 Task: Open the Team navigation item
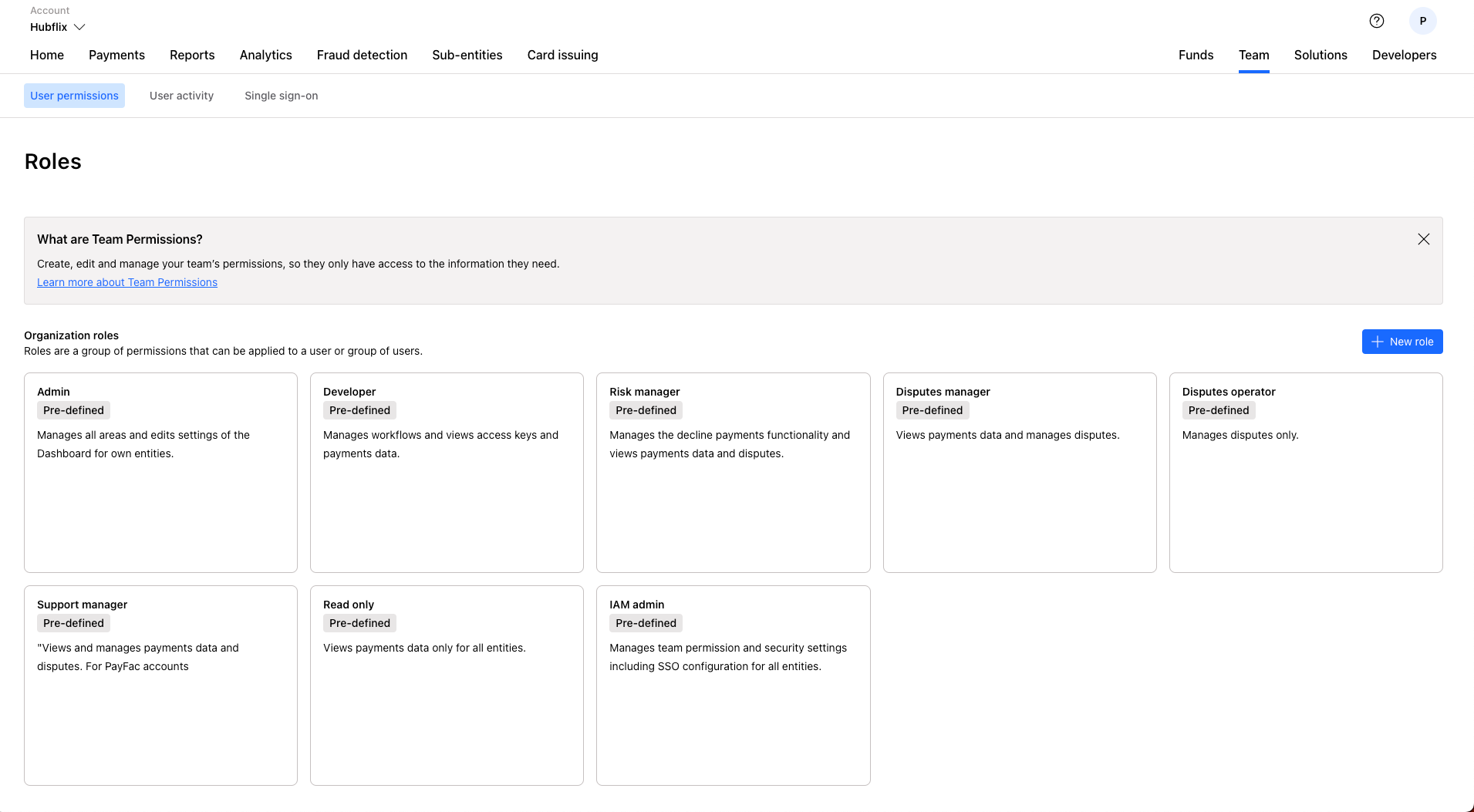[1253, 55]
